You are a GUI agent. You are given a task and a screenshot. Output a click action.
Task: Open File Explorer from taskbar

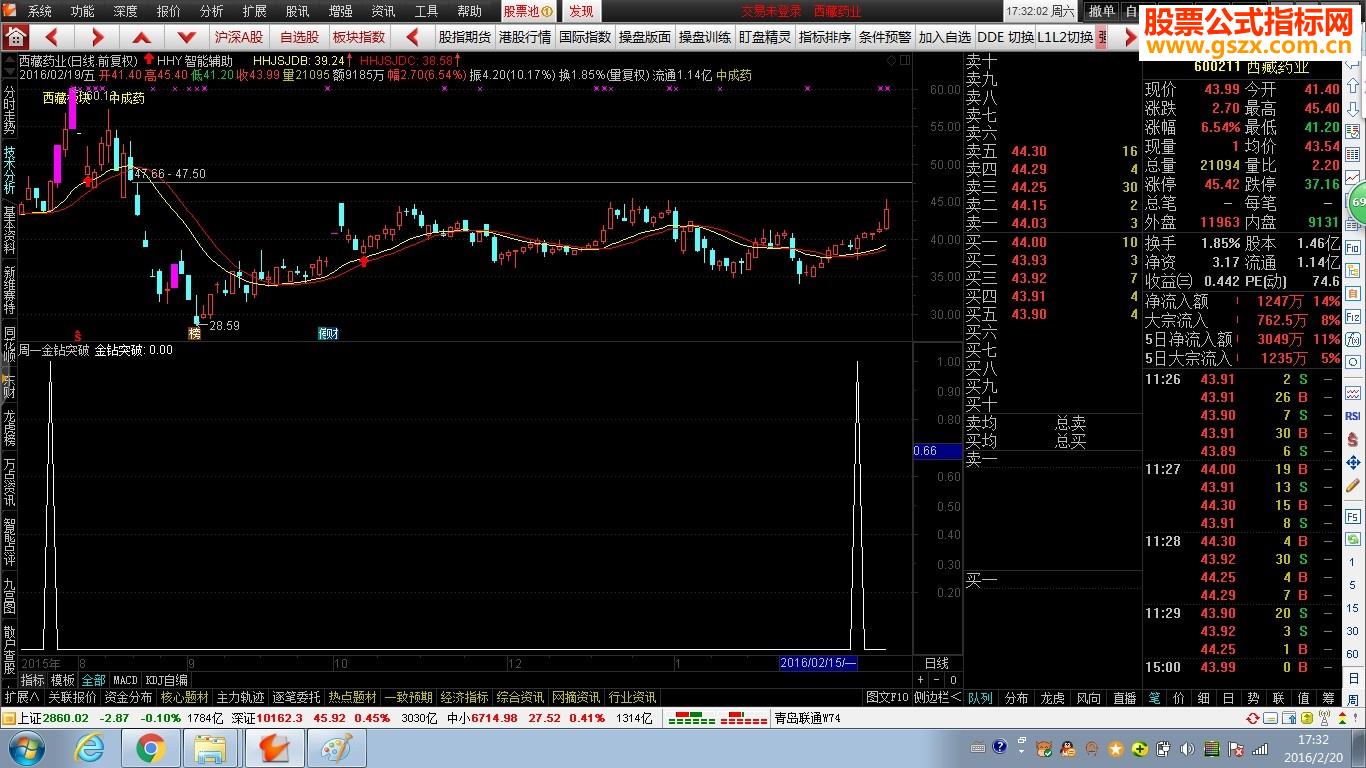212,747
